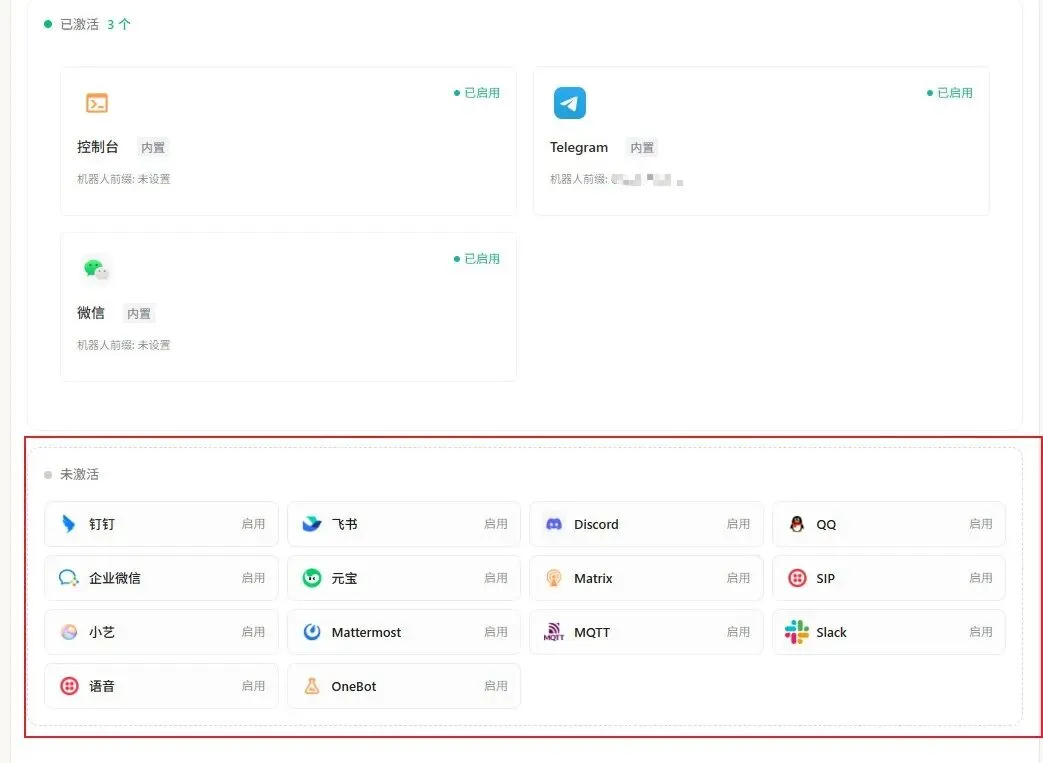The width and height of the screenshot is (1043, 763).
Task: Click the 内置 tag beside 微信
Action: click(139, 313)
